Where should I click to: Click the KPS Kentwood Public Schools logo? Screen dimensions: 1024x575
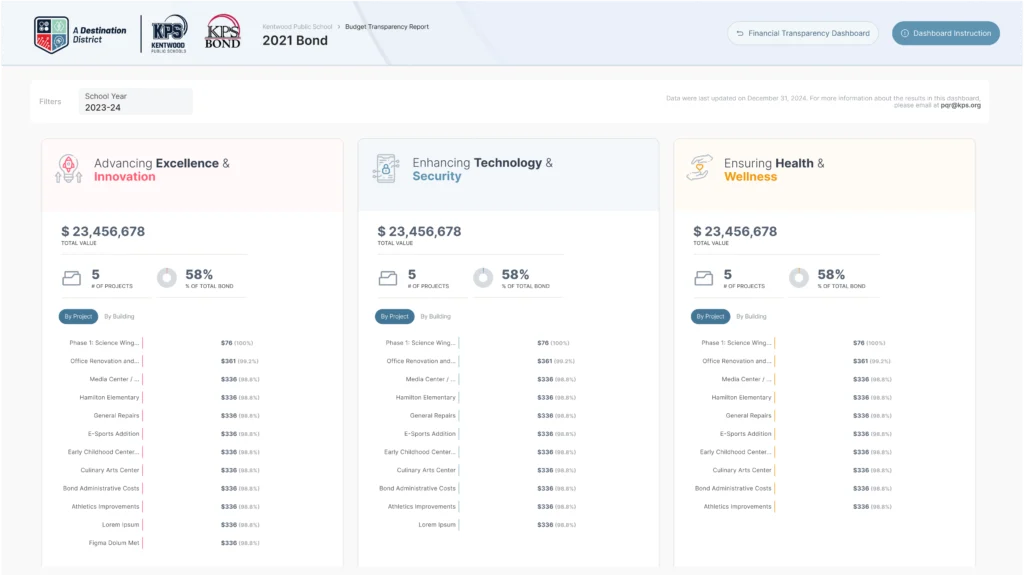(169, 33)
